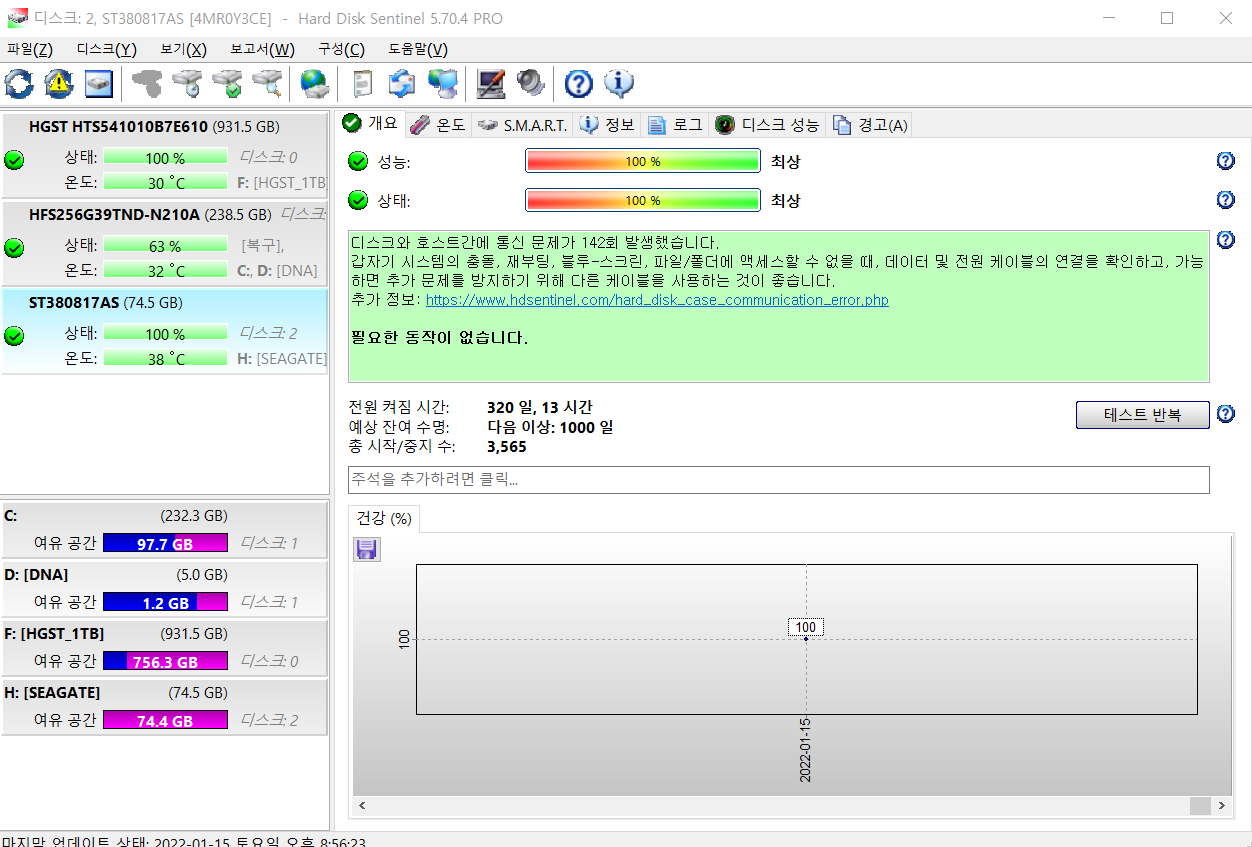The height and width of the screenshot is (847, 1252).
Task: Click the speaker sound toolbar icon
Action: (x=530, y=83)
